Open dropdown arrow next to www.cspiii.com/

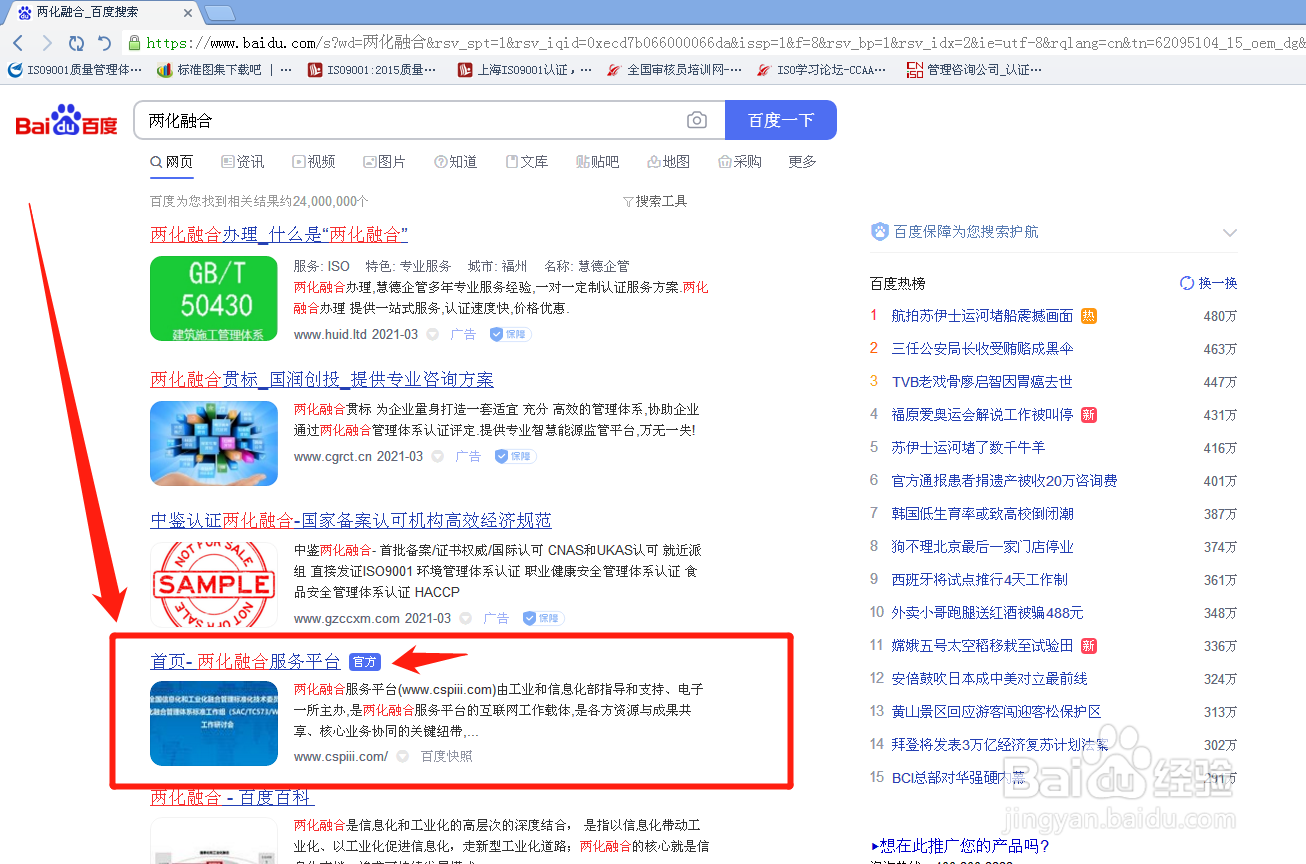[403, 756]
